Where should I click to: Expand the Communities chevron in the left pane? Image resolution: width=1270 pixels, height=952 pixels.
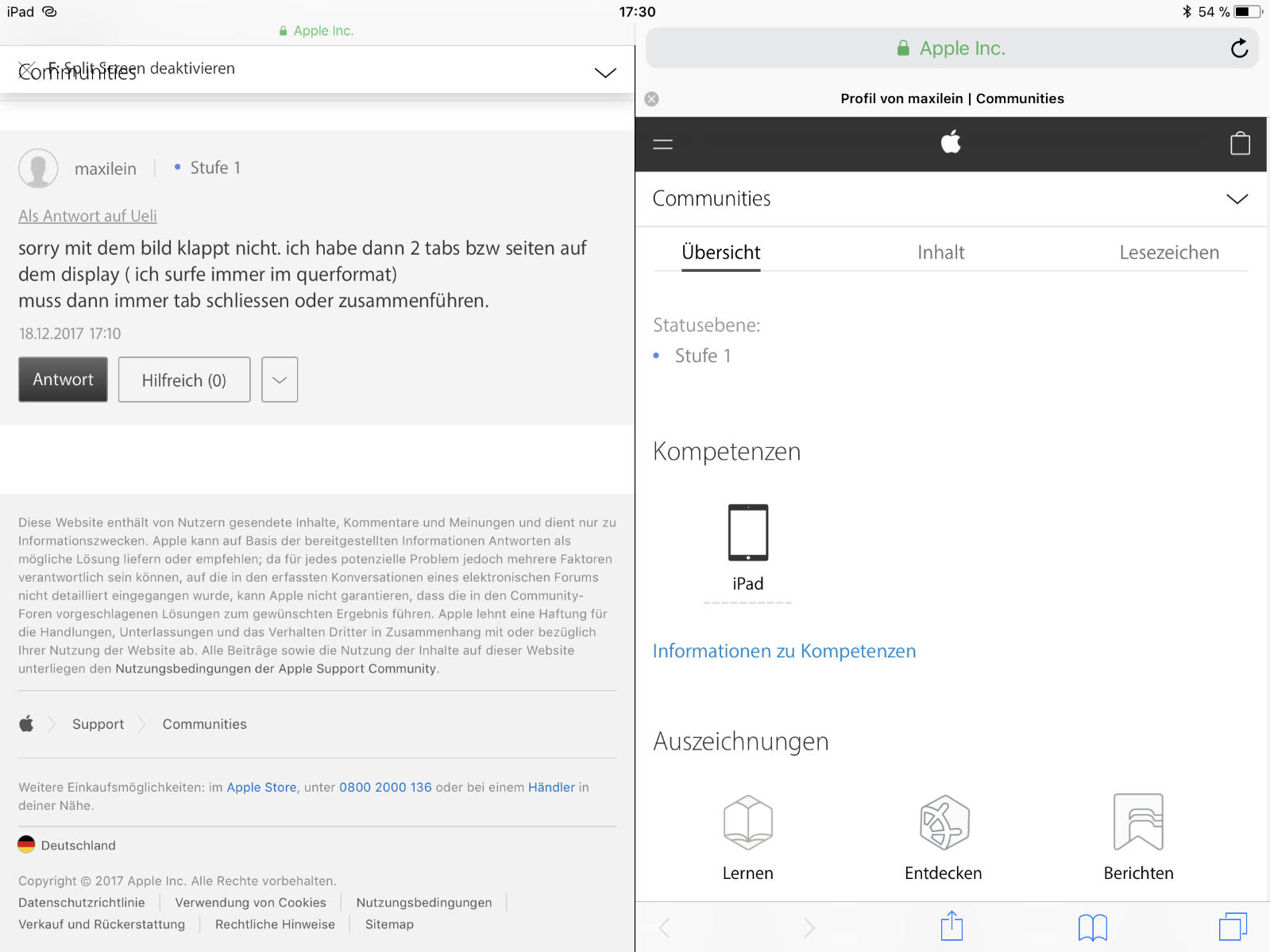point(605,72)
